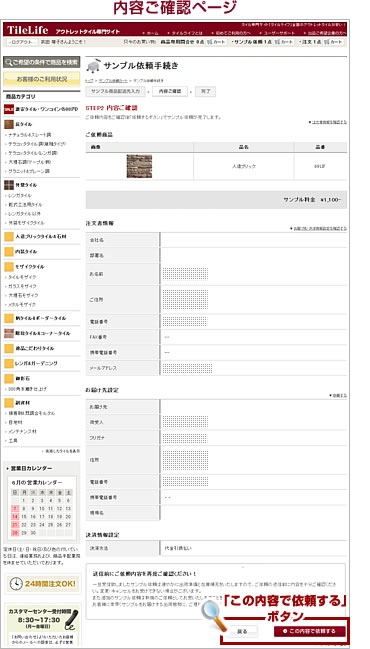Open 柄タイル&ボーダータイル category
The image size is (370, 649).
coord(41,318)
